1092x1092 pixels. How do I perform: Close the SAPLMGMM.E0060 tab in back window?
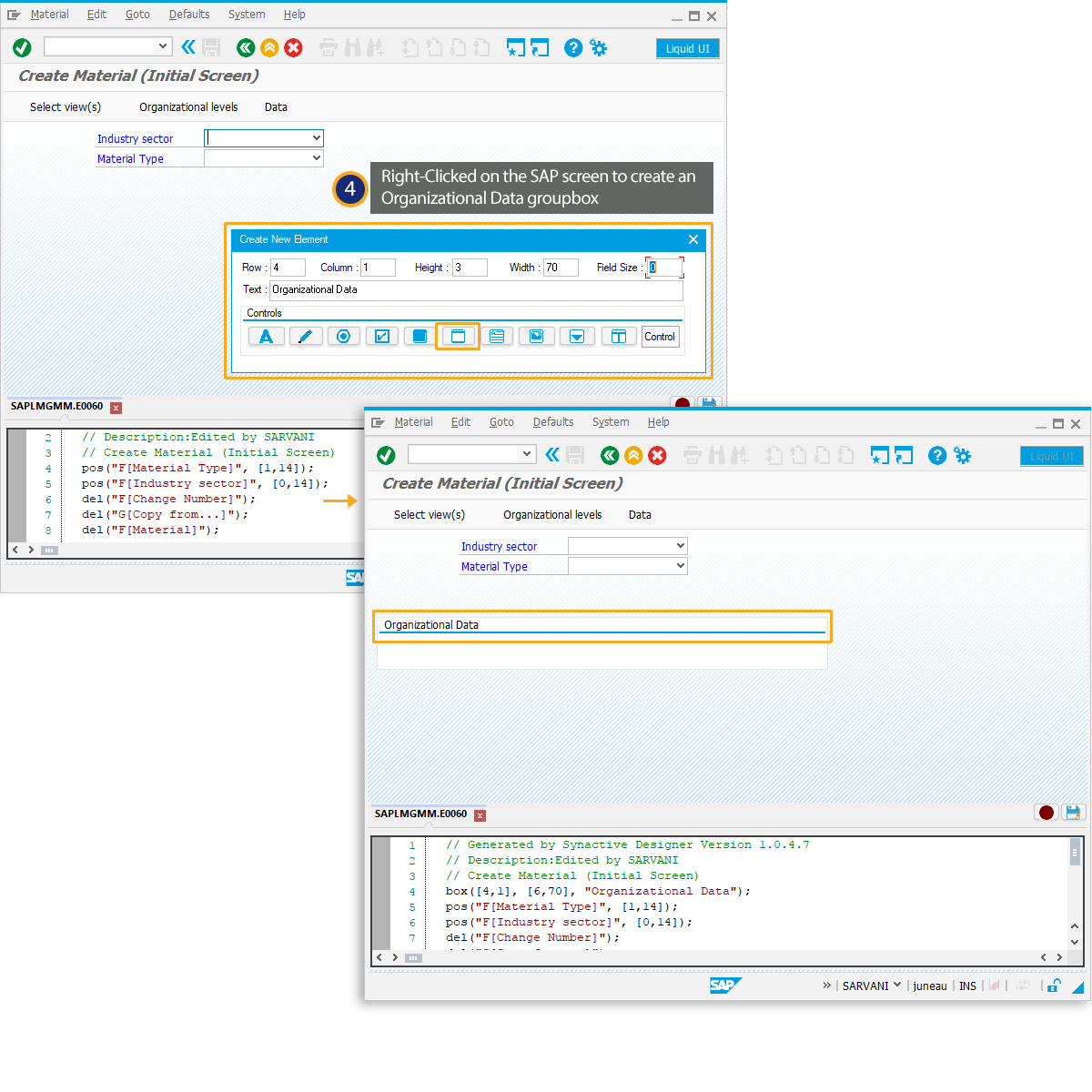click(x=116, y=408)
